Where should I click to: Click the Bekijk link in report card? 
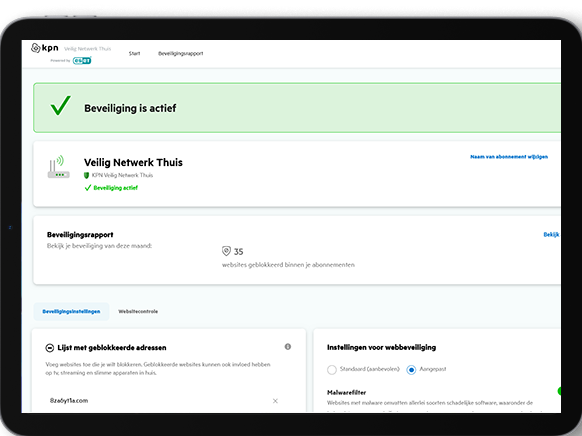(x=552, y=235)
